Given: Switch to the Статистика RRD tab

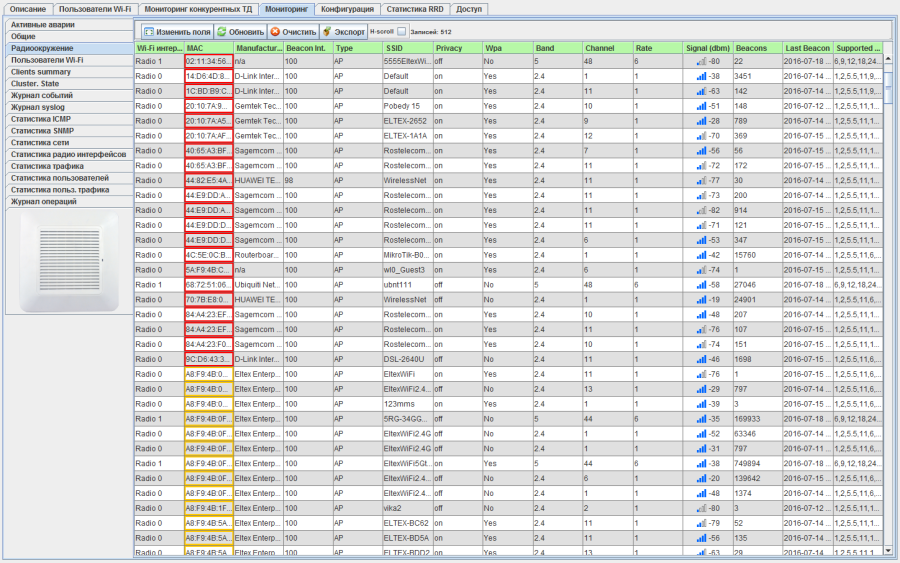Looking at the screenshot, I should (415, 8).
